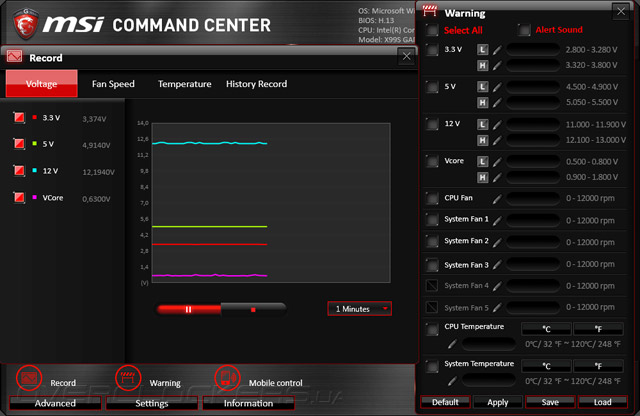This screenshot has height=416, width=640.
Task: Edit the CPU Fan limit pencil
Action: (x=497, y=199)
